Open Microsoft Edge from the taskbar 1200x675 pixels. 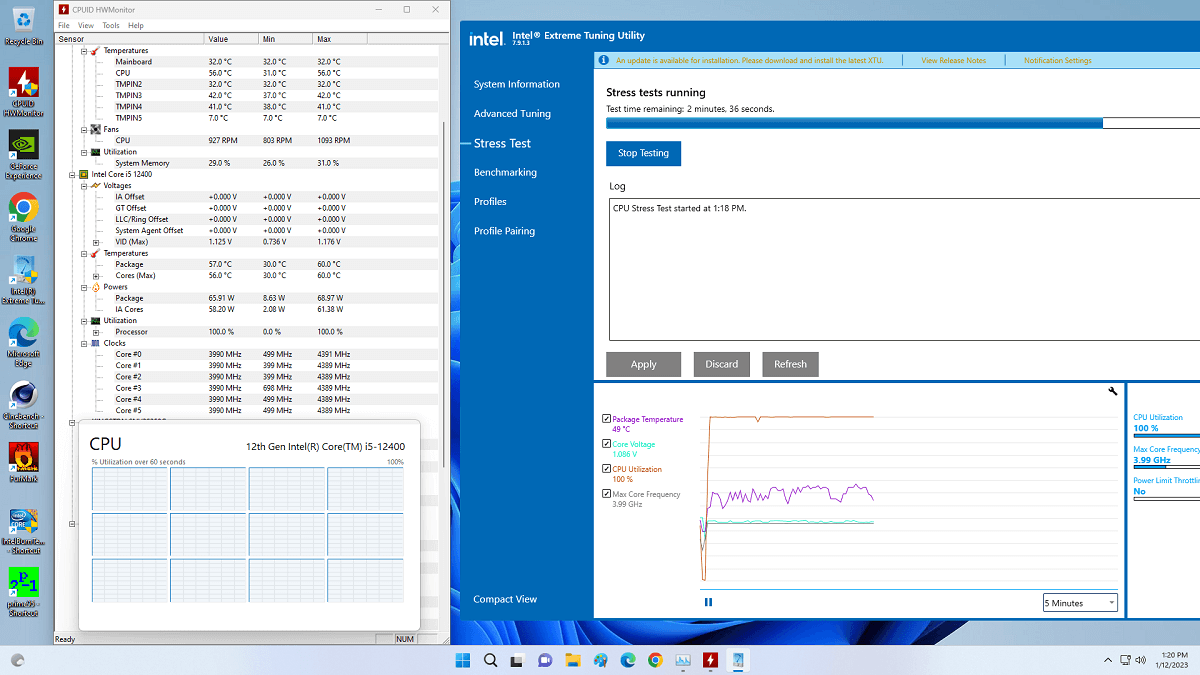coord(628,660)
